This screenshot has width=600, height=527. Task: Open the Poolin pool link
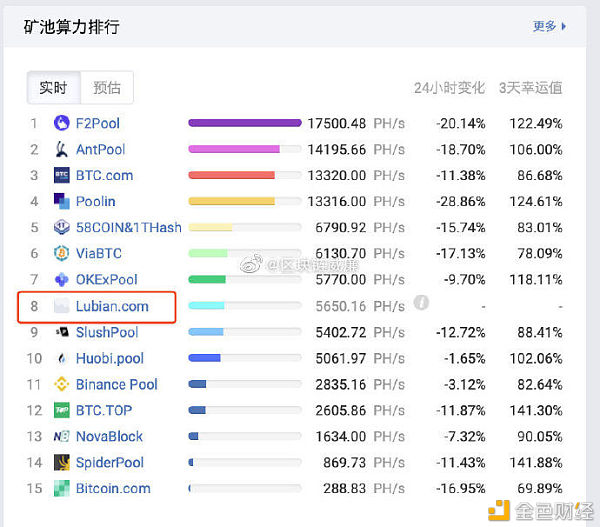pos(96,201)
